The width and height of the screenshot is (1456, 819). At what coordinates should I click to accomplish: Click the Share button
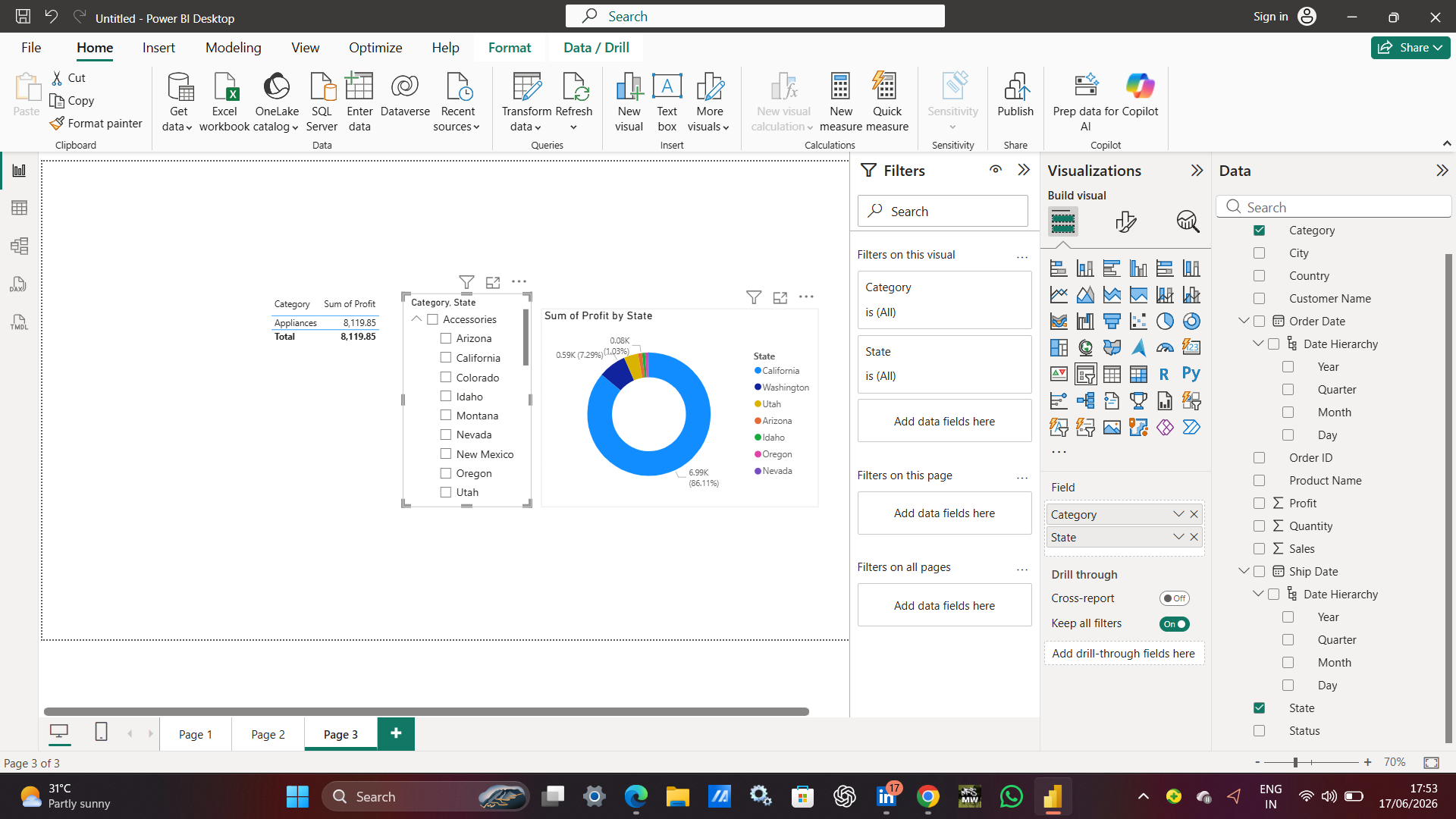pos(1410,48)
